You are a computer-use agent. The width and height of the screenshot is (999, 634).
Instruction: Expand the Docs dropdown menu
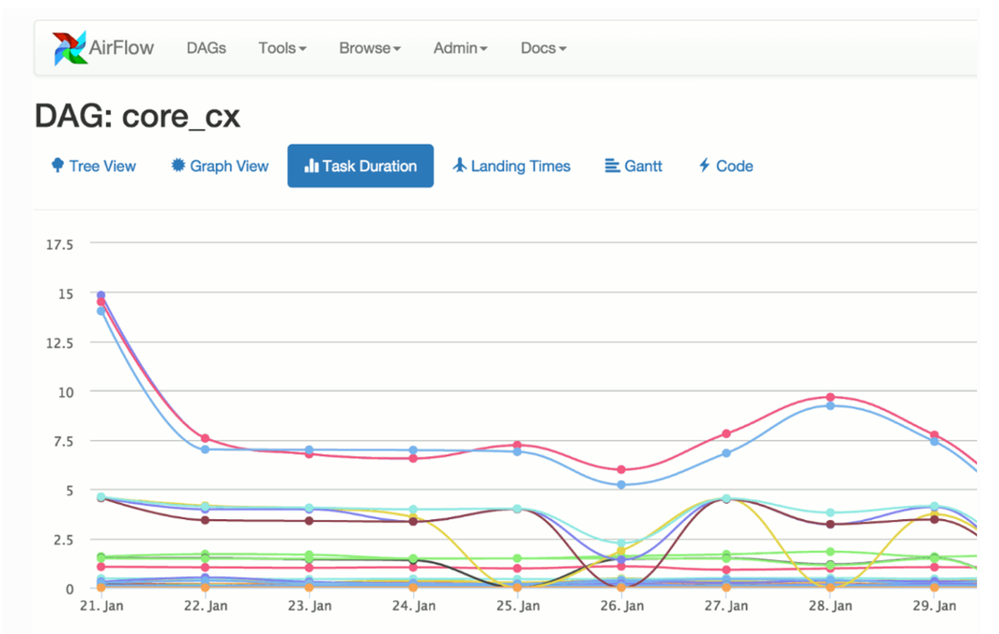coord(543,48)
